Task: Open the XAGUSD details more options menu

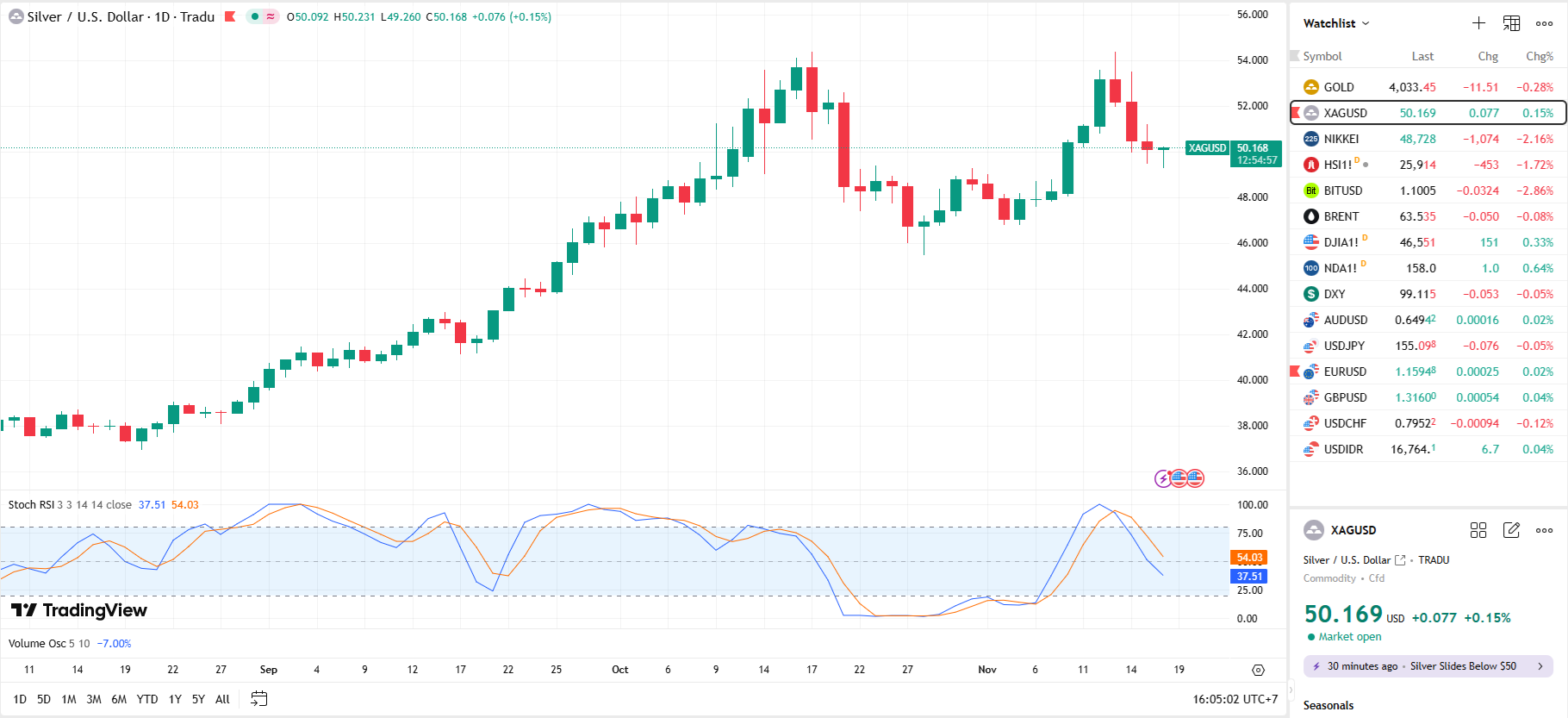Action: (1544, 530)
